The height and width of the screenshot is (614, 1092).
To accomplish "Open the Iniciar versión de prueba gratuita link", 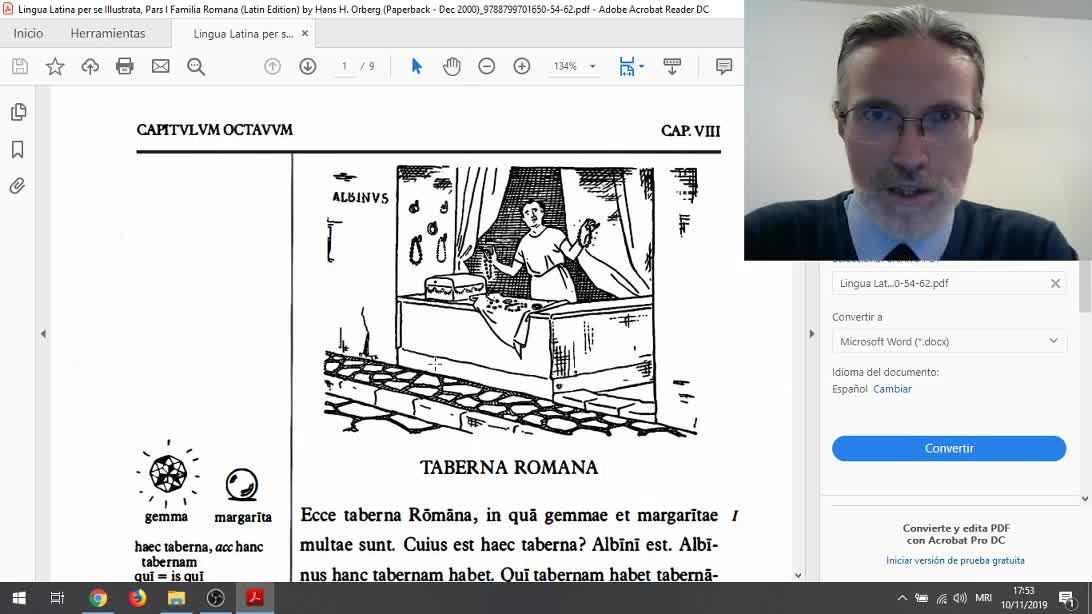I will coord(955,560).
